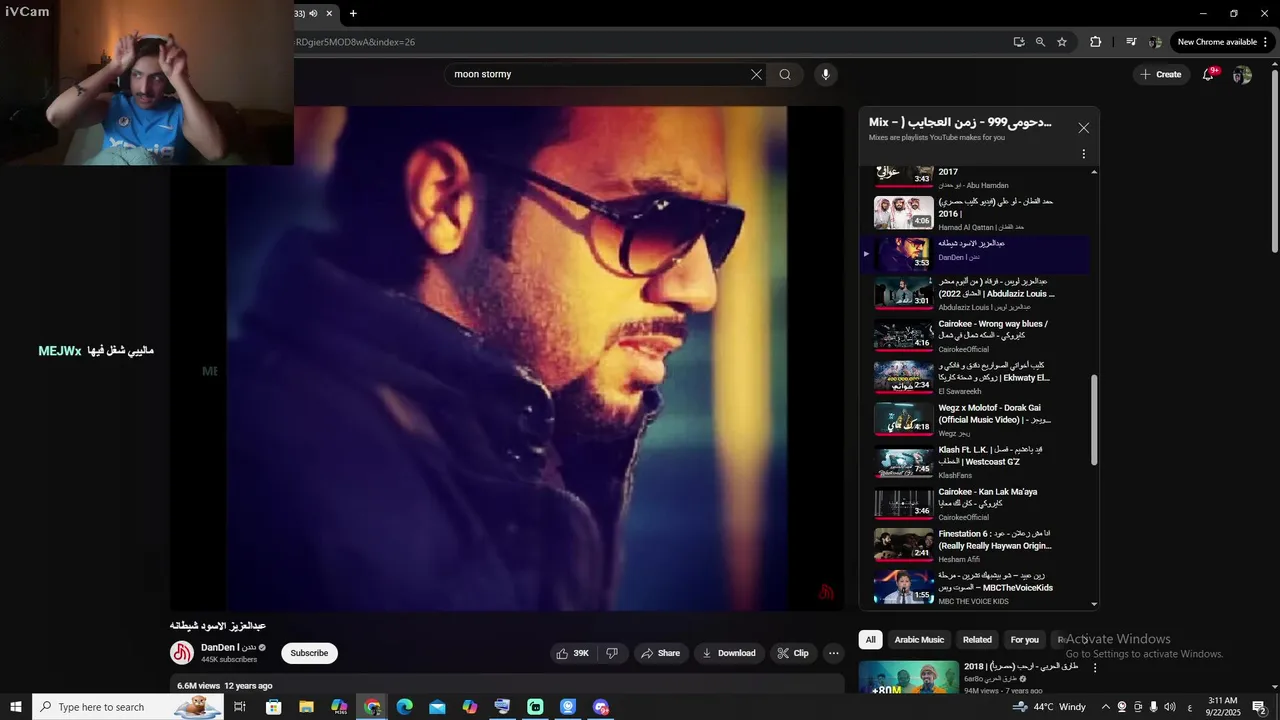Screen dimensions: 1280x720
Task: Open the 3:11 AM taskbar clock
Action: (x=1223, y=707)
